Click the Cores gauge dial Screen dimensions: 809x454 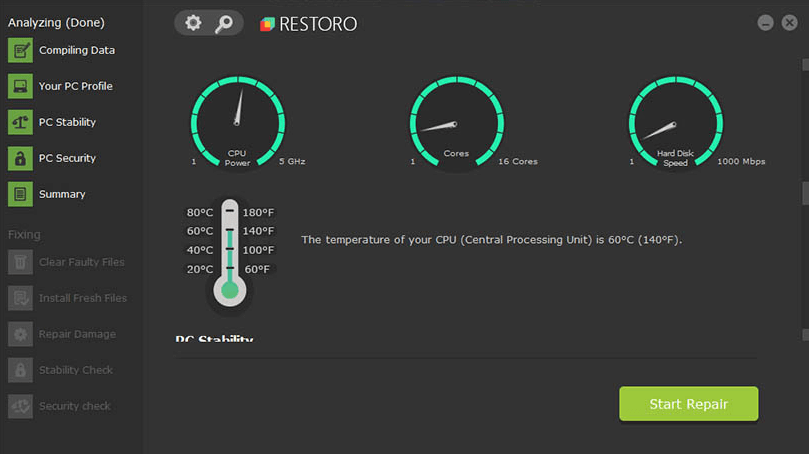pyautogui.click(x=457, y=123)
